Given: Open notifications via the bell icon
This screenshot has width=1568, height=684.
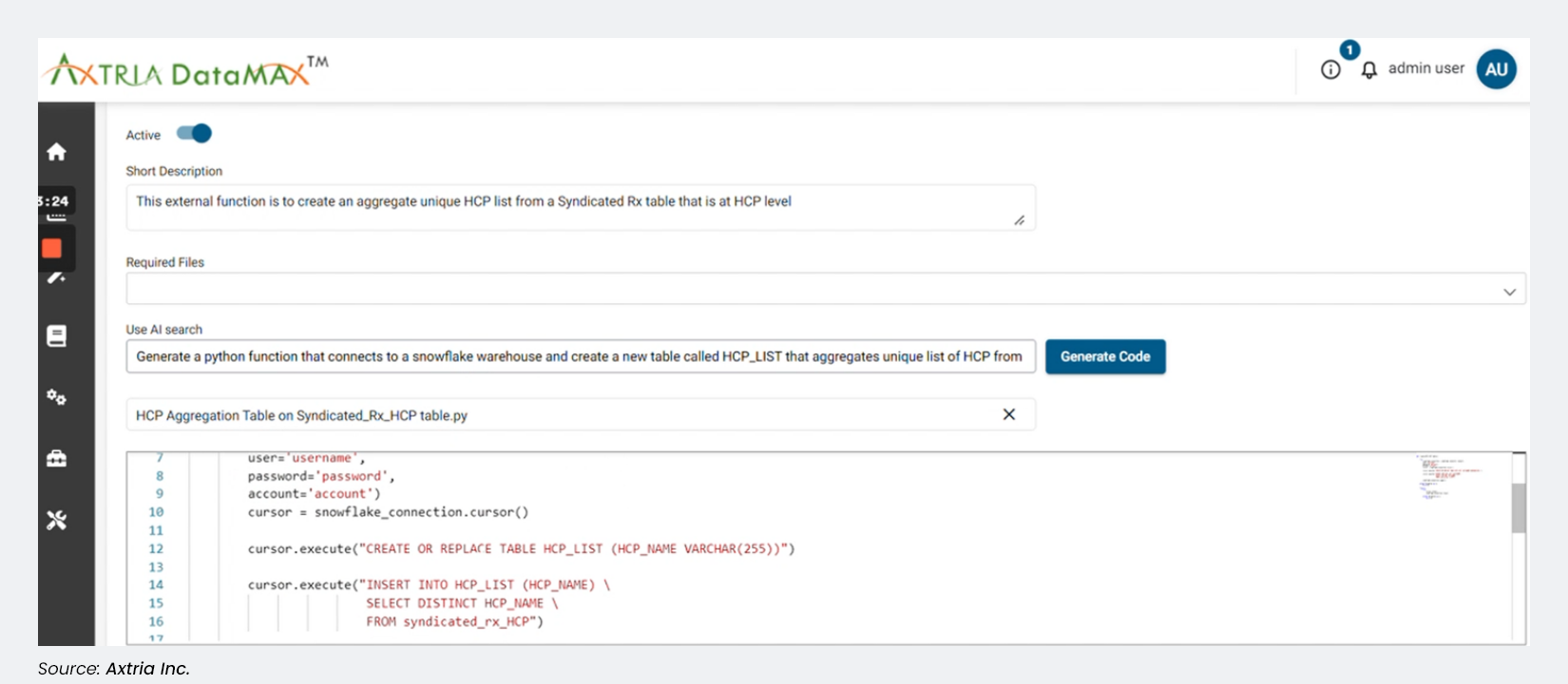Looking at the screenshot, I should tap(1368, 70).
